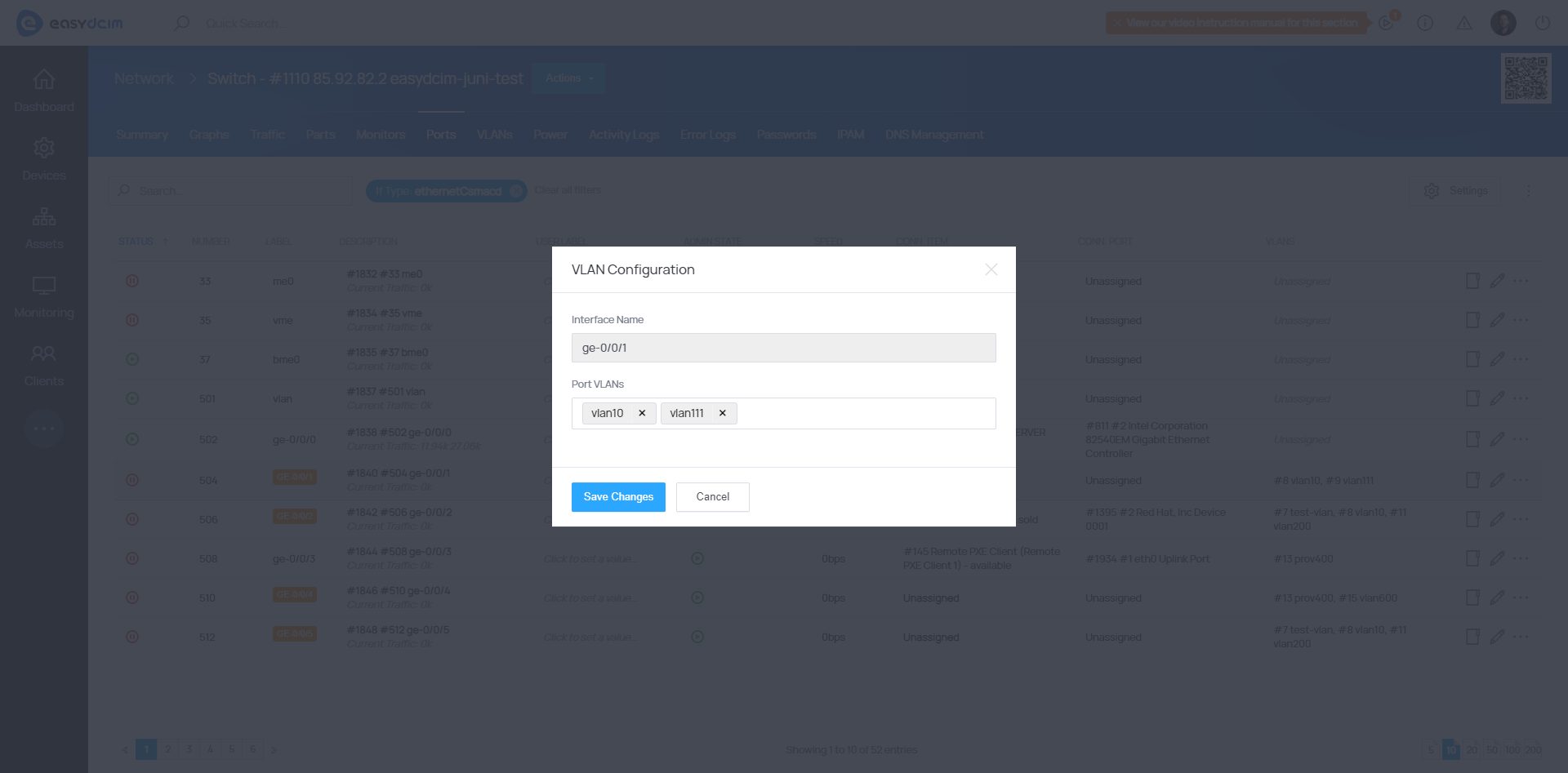Cancel the VLAN configuration
The image size is (1568, 773).
pos(712,497)
